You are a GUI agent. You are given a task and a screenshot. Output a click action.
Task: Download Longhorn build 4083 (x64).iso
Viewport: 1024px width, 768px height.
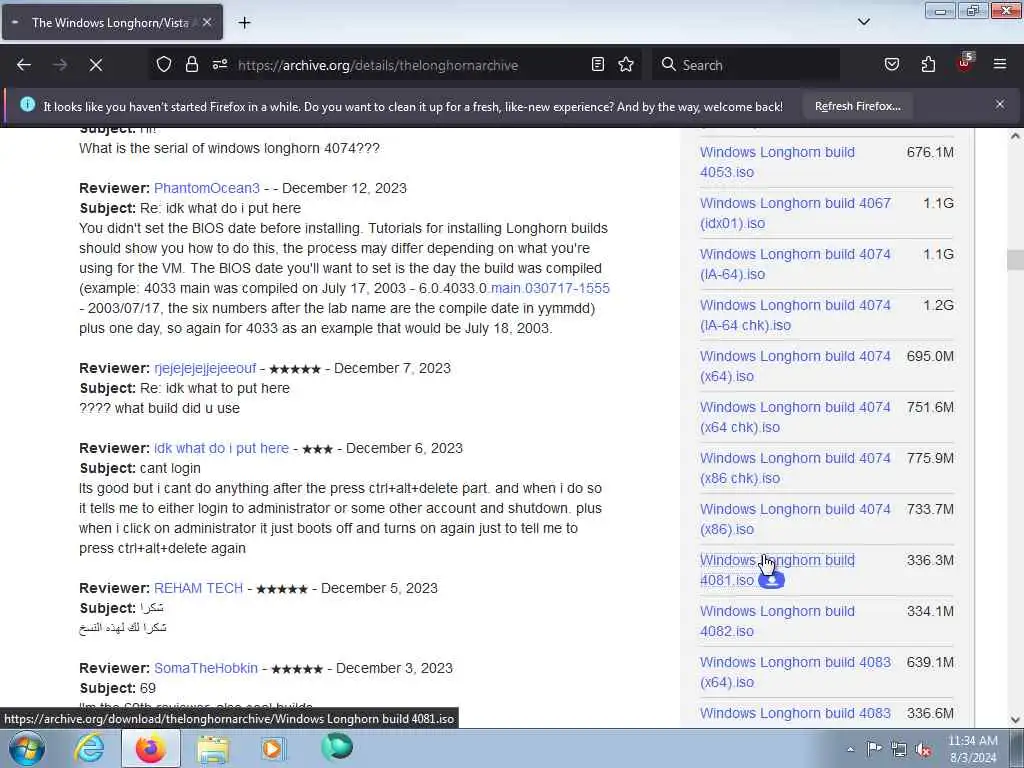pos(795,671)
